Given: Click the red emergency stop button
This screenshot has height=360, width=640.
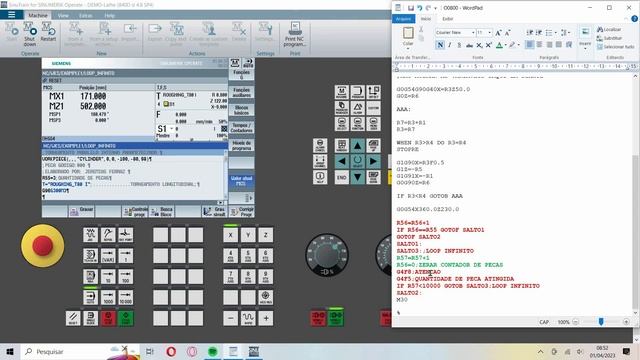Looking at the screenshot, I should tap(42, 245).
